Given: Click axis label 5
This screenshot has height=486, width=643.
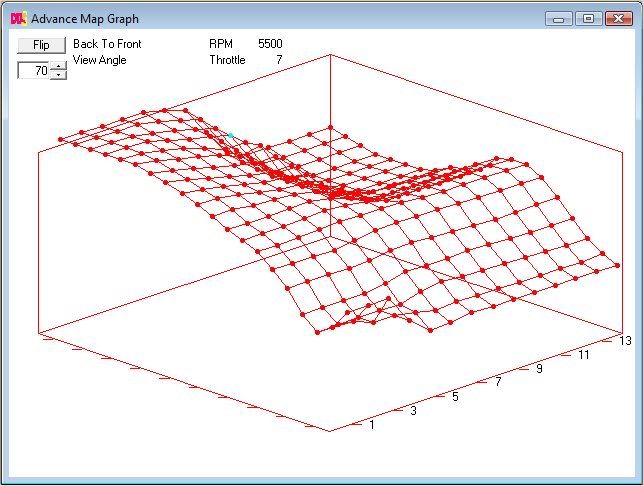Looking at the screenshot, I should [x=455, y=397].
